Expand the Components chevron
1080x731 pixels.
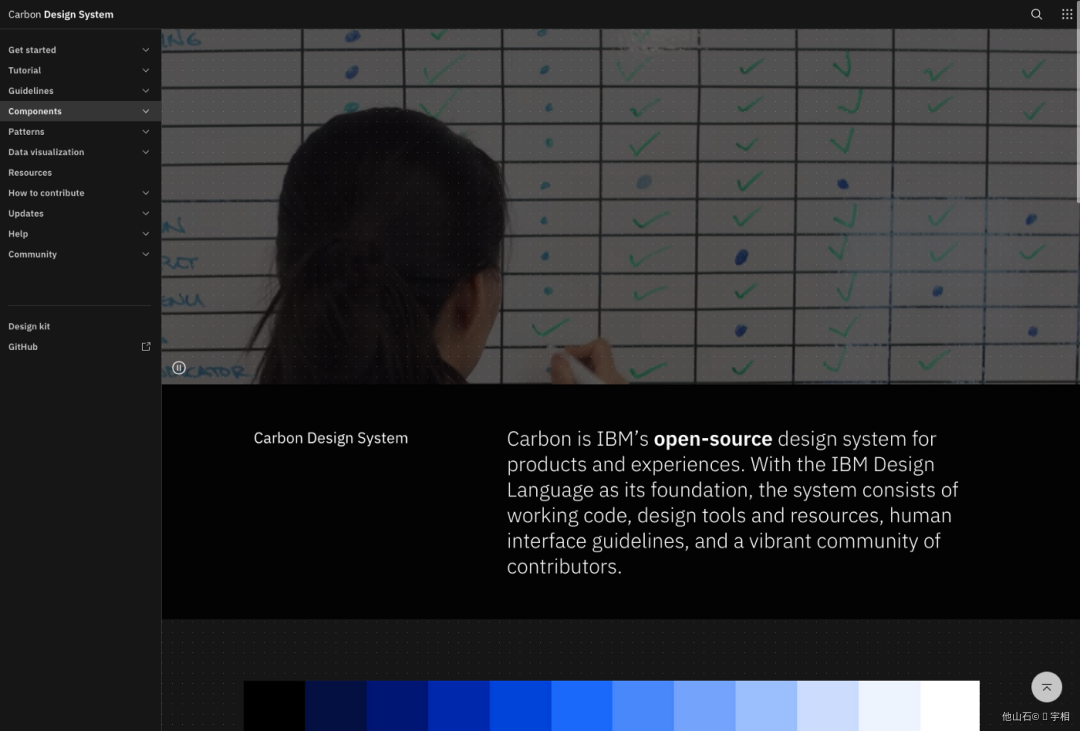click(x=145, y=111)
